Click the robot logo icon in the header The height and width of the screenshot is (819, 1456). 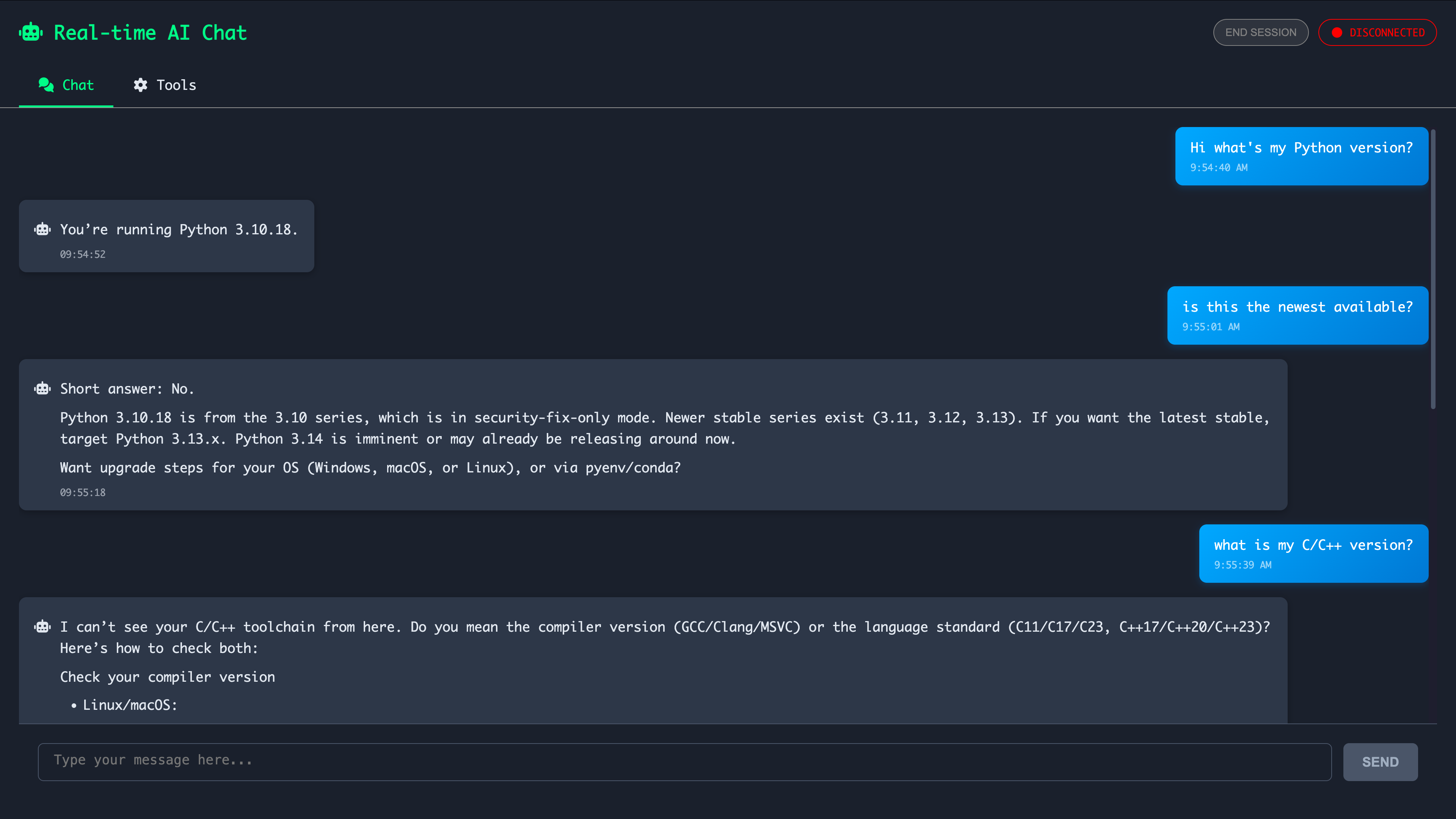(x=30, y=32)
